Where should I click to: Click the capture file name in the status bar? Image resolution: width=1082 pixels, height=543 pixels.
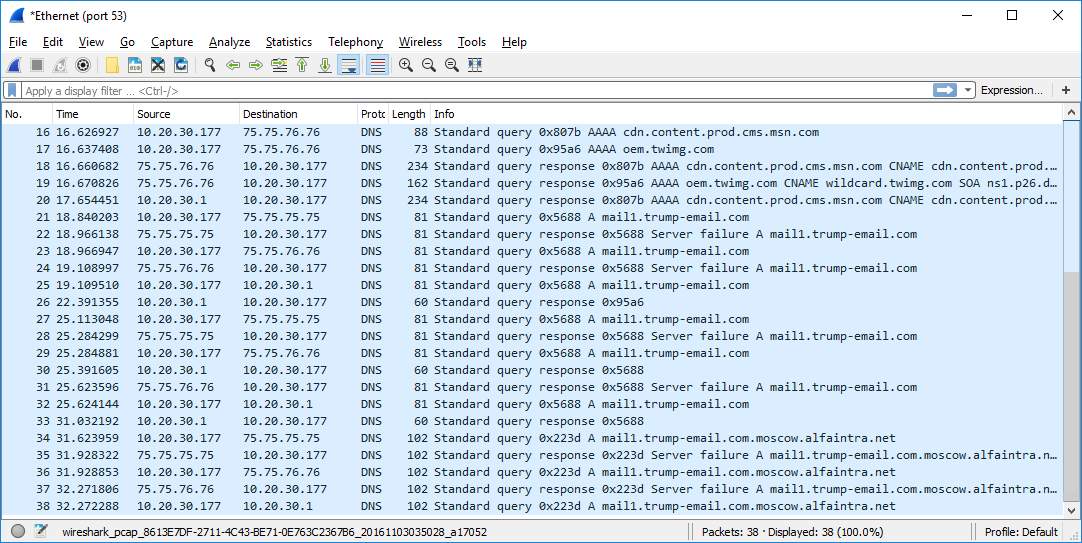pos(275,532)
